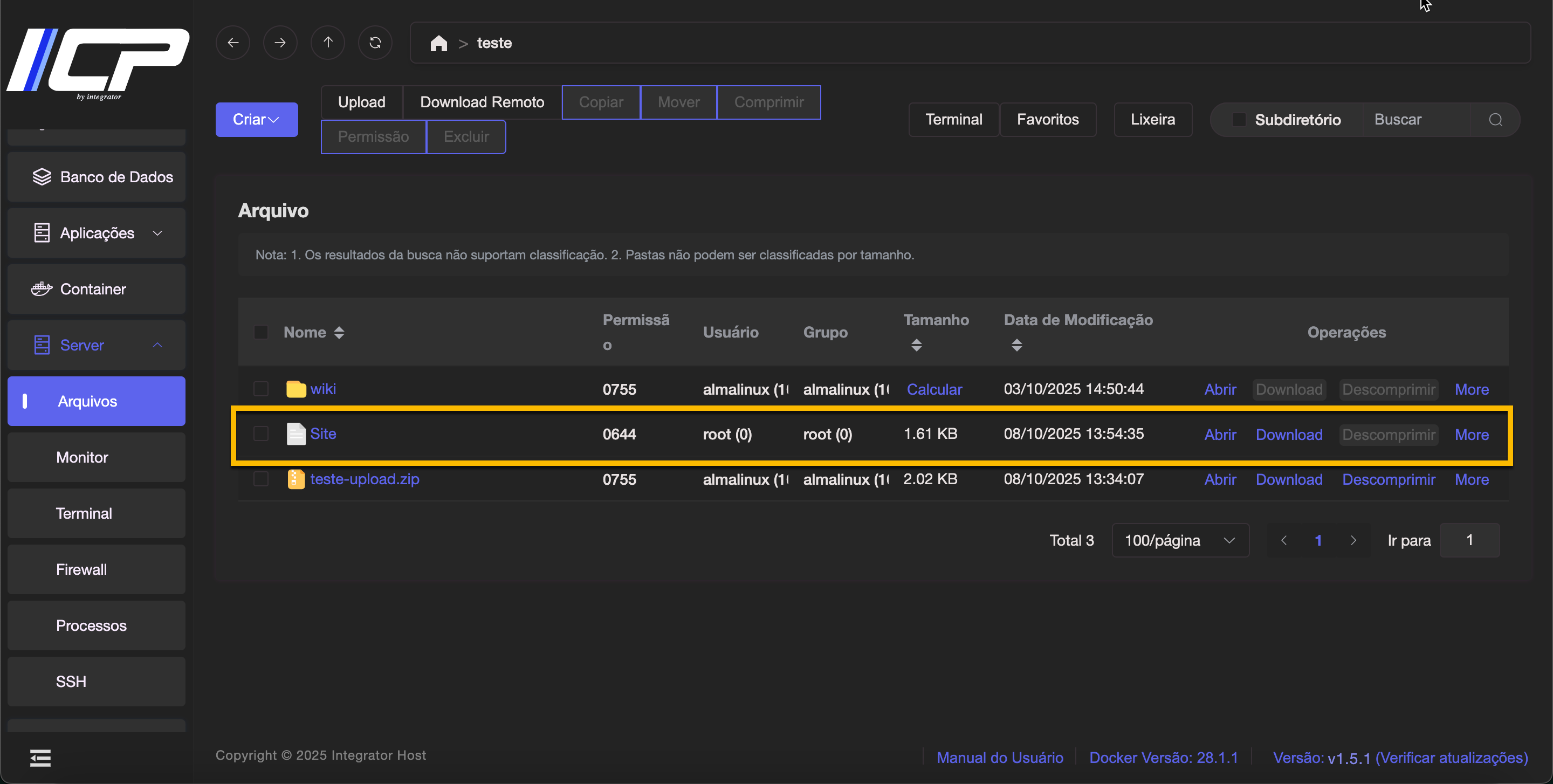Click the home icon in path bar
1553x784 pixels.
tap(438, 43)
